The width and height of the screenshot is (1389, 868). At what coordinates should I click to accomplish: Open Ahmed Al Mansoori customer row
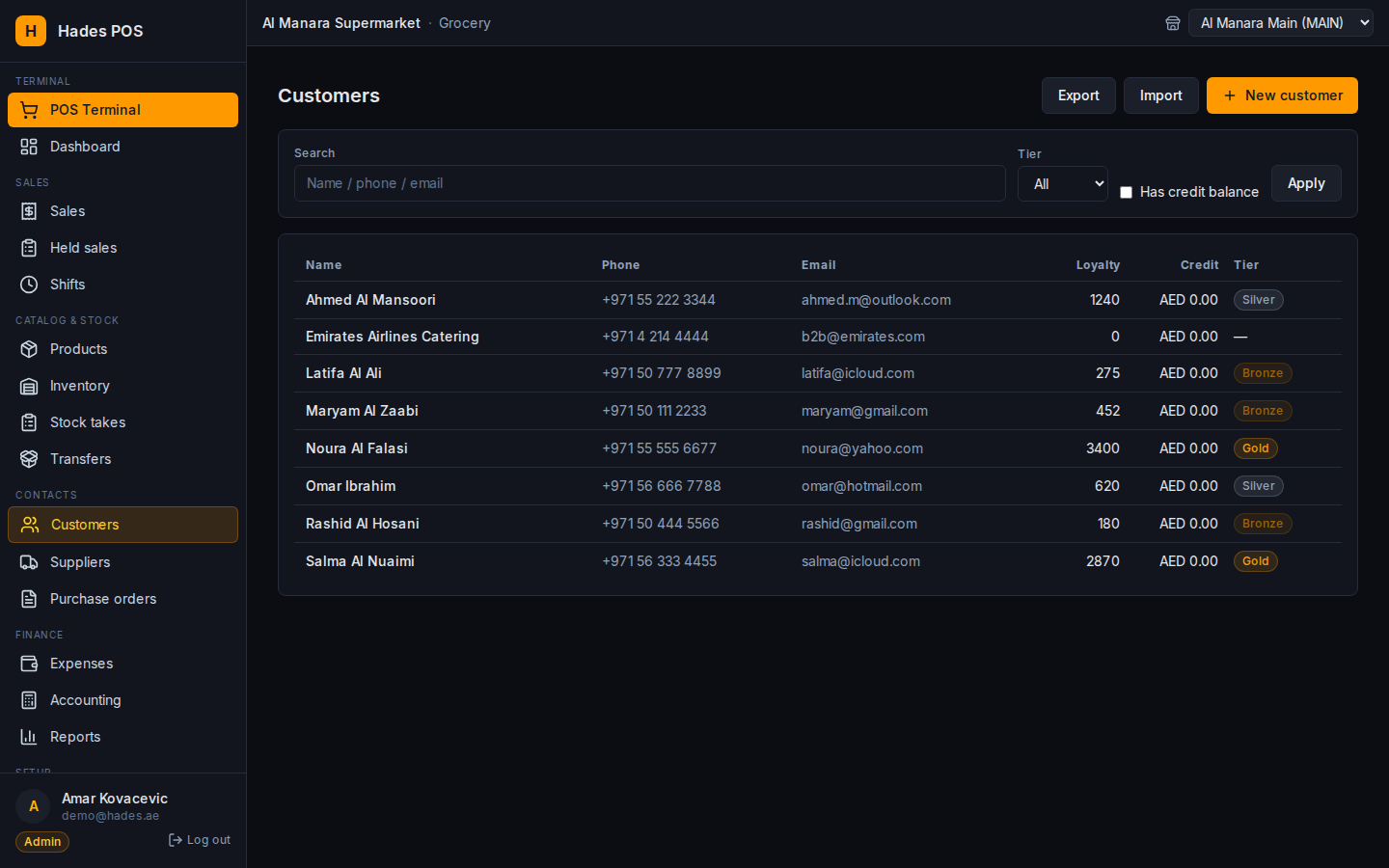[818, 300]
